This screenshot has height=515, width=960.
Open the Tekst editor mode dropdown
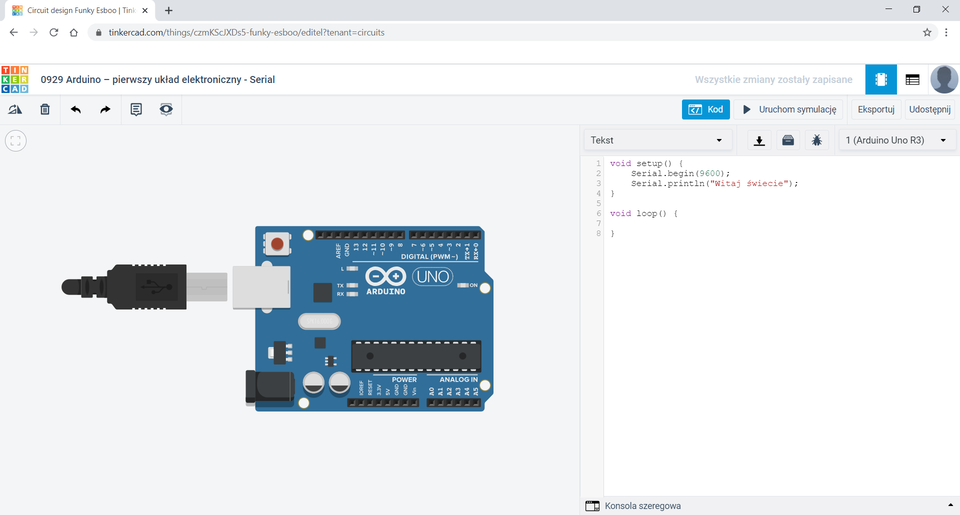click(657, 140)
